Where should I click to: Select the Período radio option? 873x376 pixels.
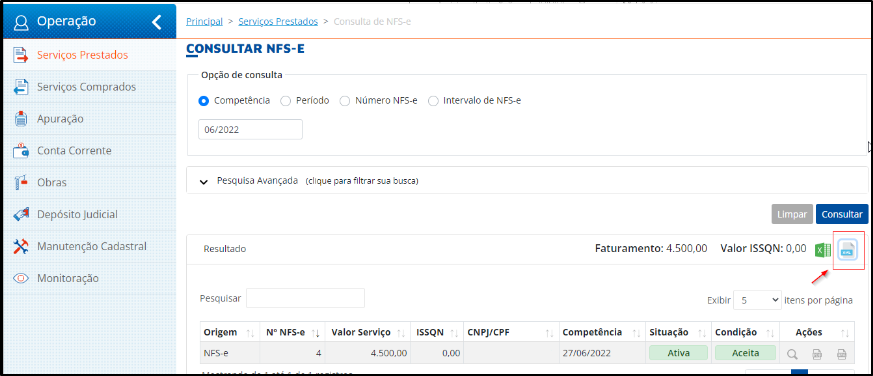(285, 101)
